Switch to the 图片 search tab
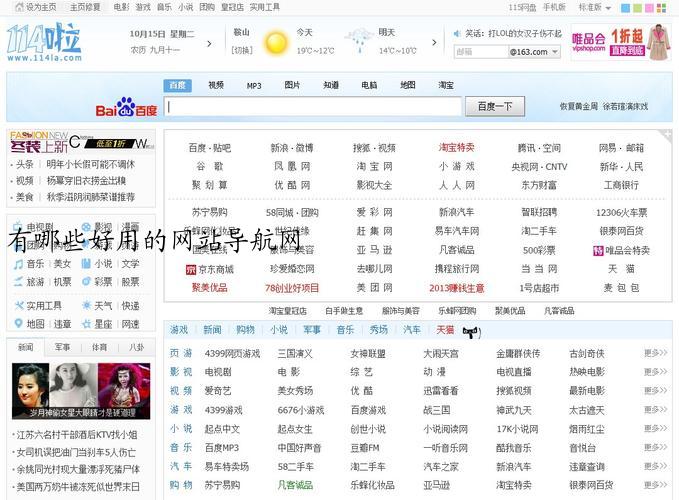This screenshot has width=679, height=500. tap(292, 85)
